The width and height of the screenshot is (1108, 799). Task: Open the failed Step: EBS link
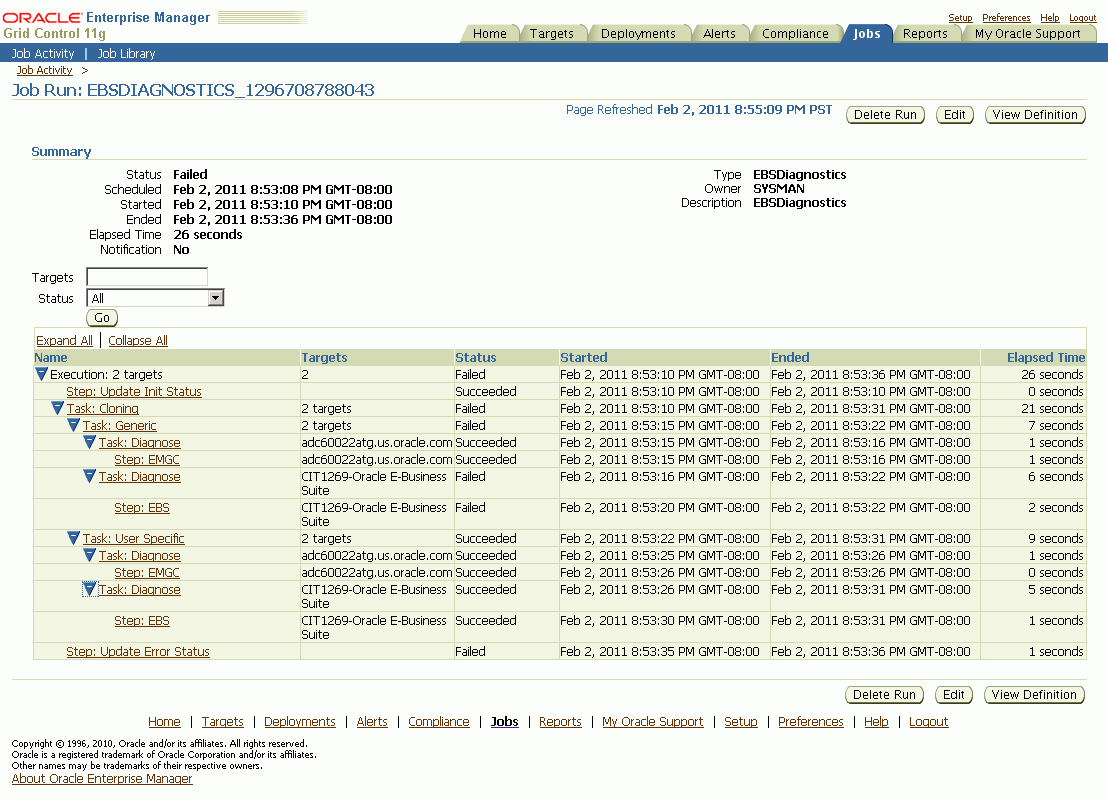point(142,507)
